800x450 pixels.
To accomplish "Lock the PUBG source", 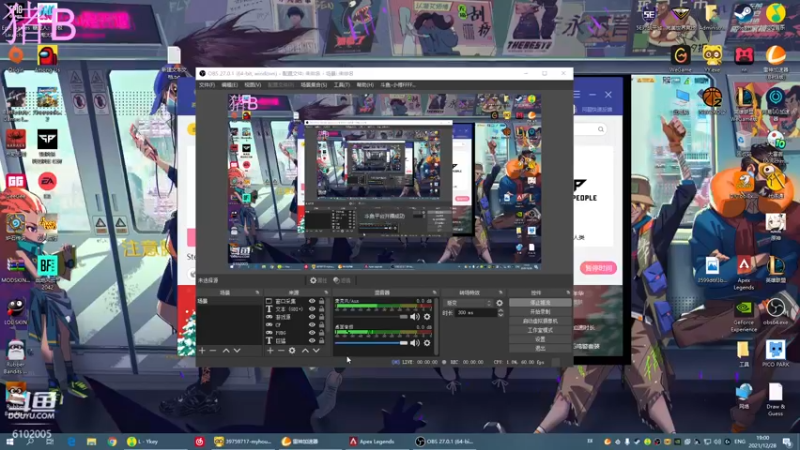I will click(321, 333).
